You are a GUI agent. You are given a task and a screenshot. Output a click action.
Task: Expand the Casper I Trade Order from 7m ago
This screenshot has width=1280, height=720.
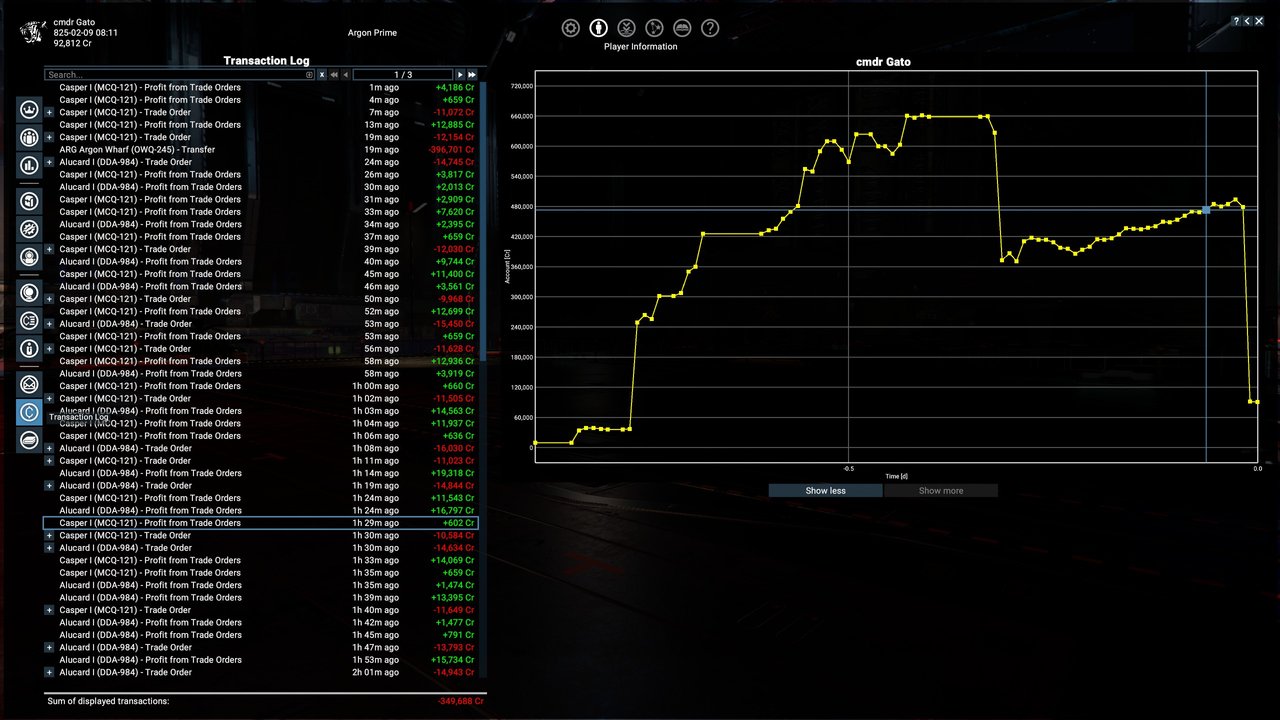pos(49,112)
